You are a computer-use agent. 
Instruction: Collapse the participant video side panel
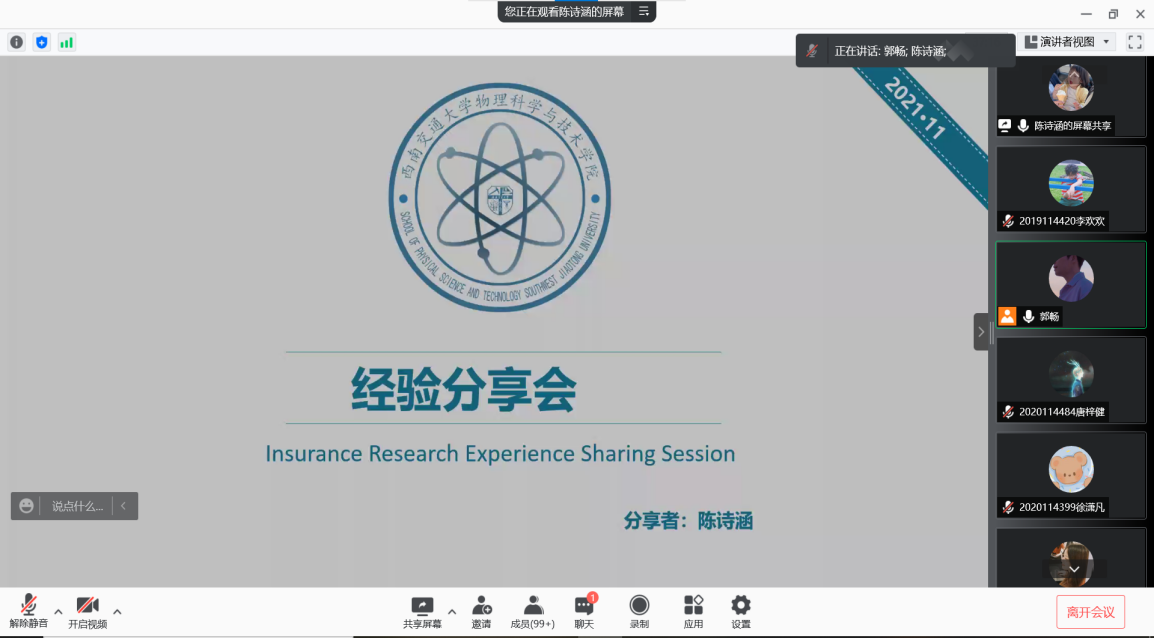[981, 331]
